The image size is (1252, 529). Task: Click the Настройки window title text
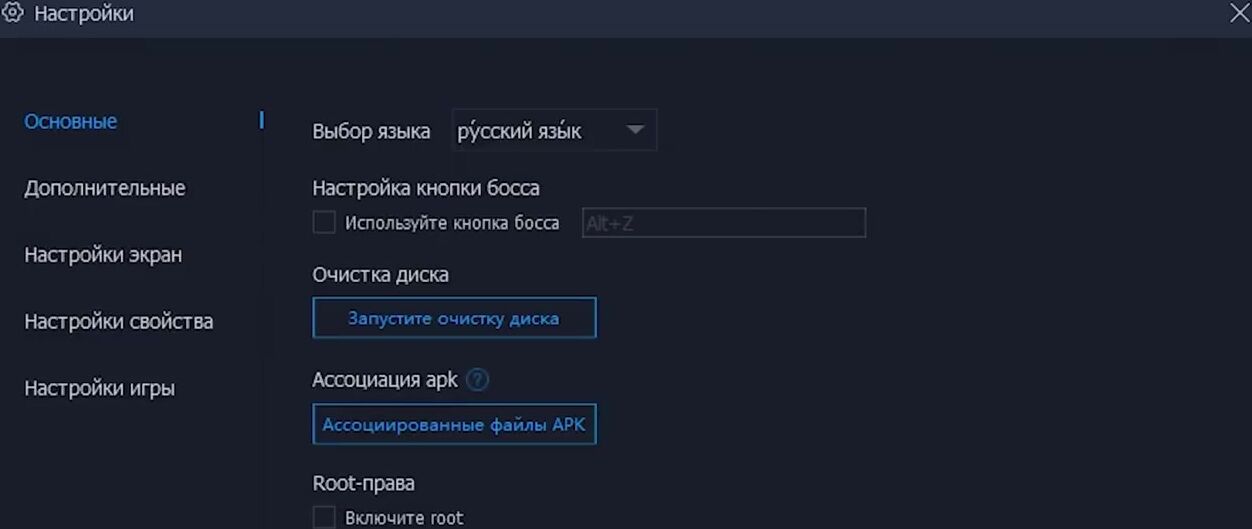(x=84, y=14)
